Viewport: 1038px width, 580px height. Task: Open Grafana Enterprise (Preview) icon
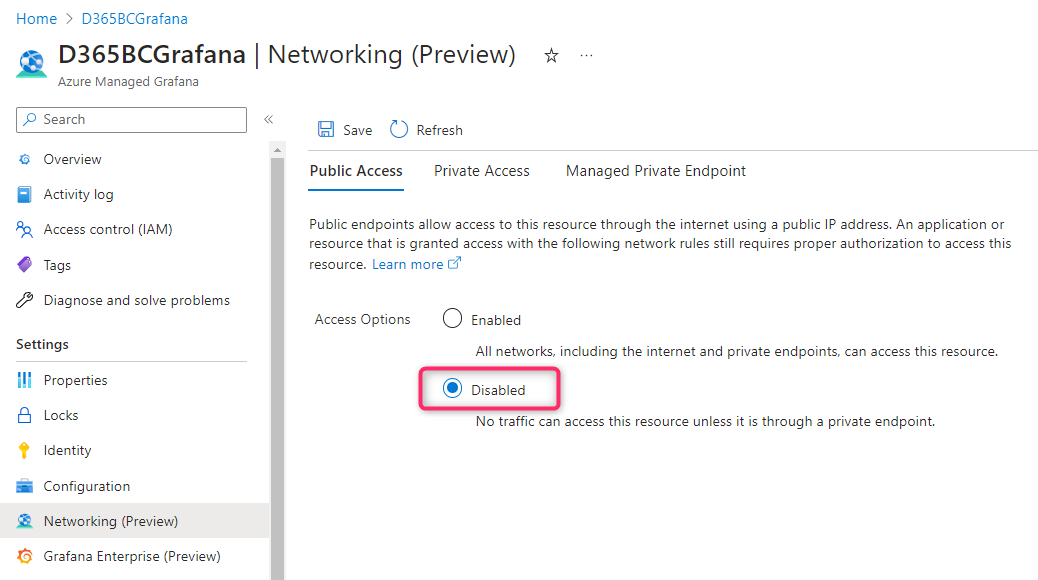[25, 556]
